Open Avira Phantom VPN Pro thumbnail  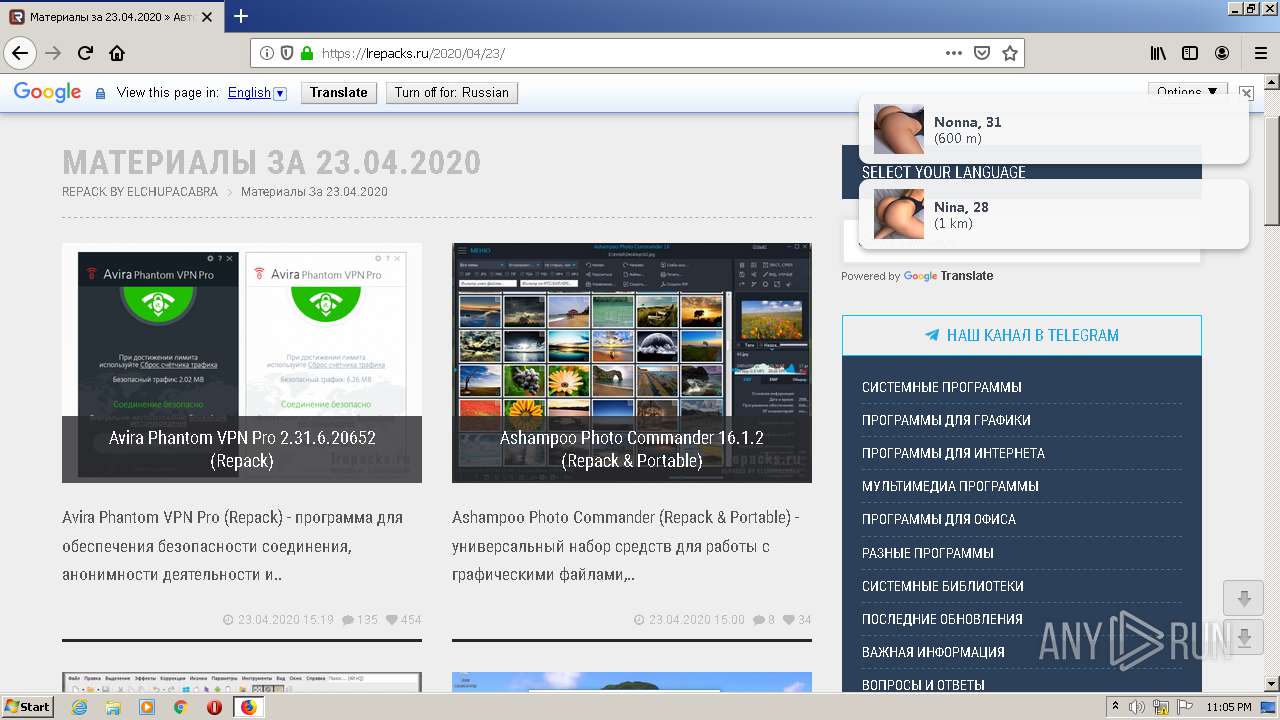coord(242,363)
